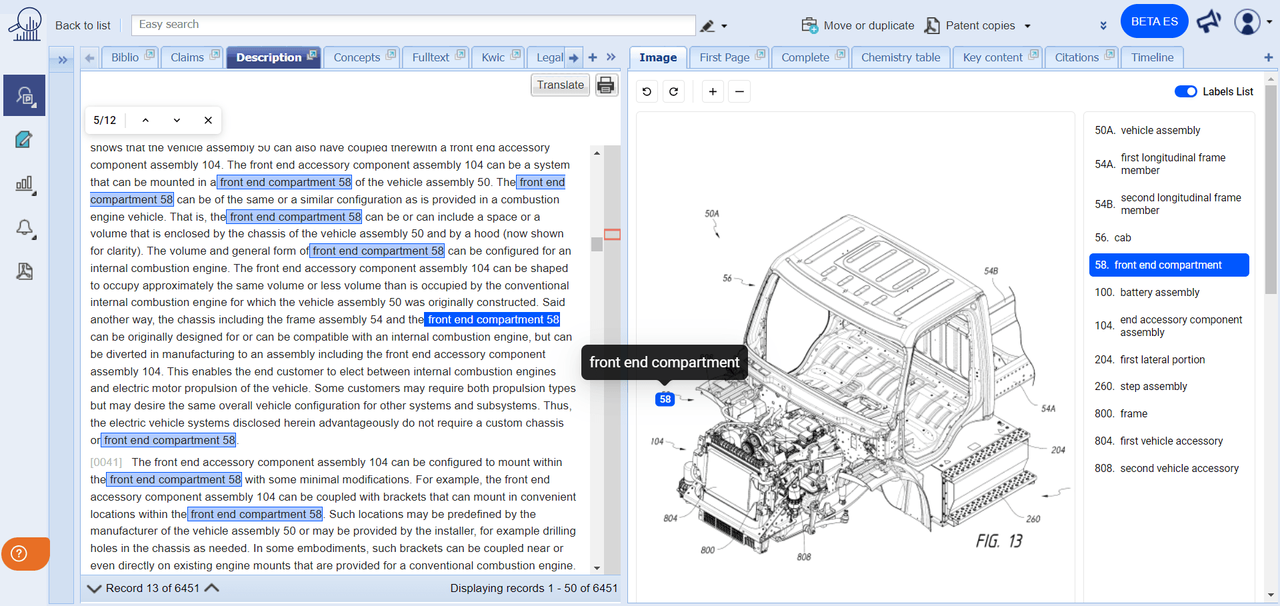Image resolution: width=1280 pixels, height=606 pixels.
Task: Rotate the patent drawing counterclockwise
Action: click(x=646, y=91)
